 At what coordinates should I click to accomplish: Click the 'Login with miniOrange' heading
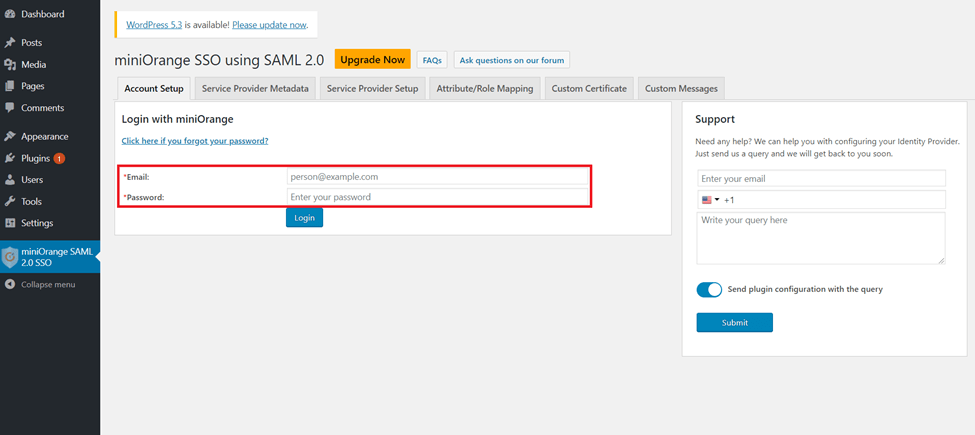177,119
